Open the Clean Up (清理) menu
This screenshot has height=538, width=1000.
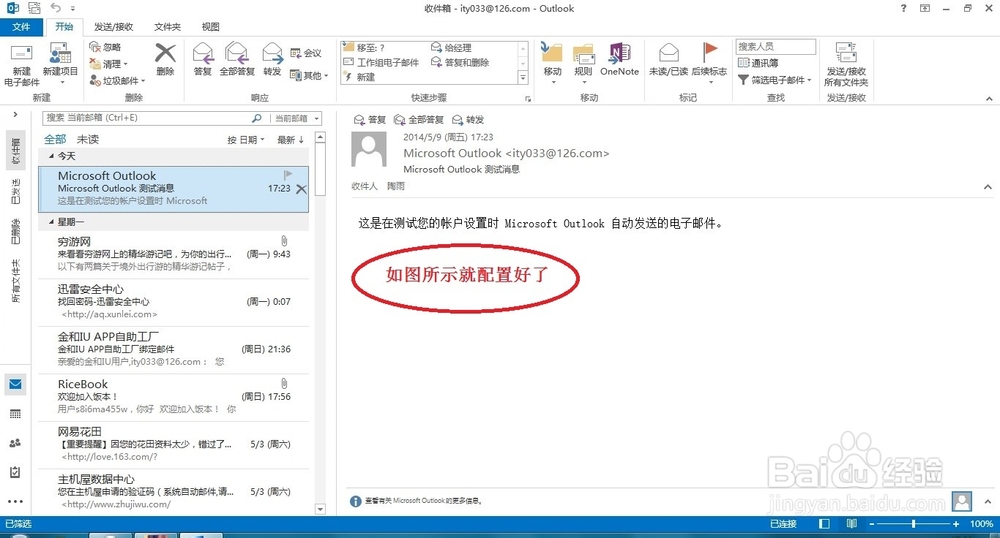click(x=108, y=64)
